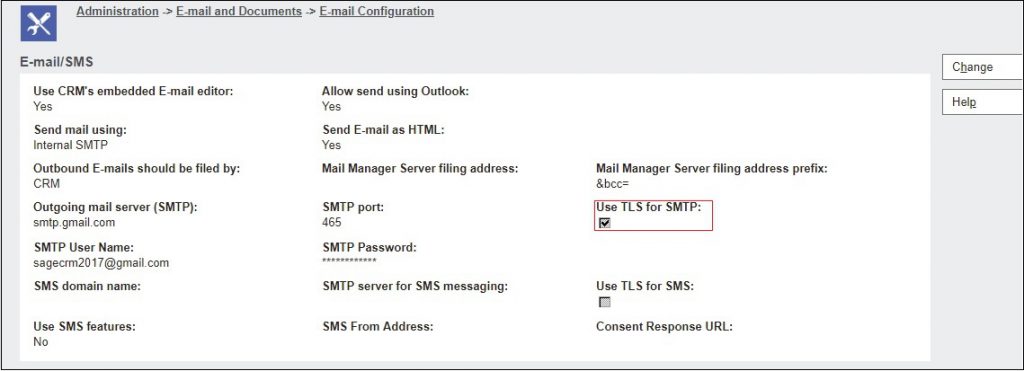Select the Internal SMTP value
The height and width of the screenshot is (371, 1024).
click(71, 145)
